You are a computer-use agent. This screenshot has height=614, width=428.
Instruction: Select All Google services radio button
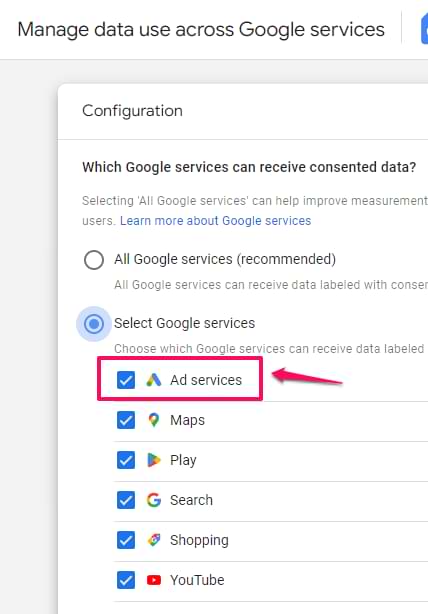[94, 260]
